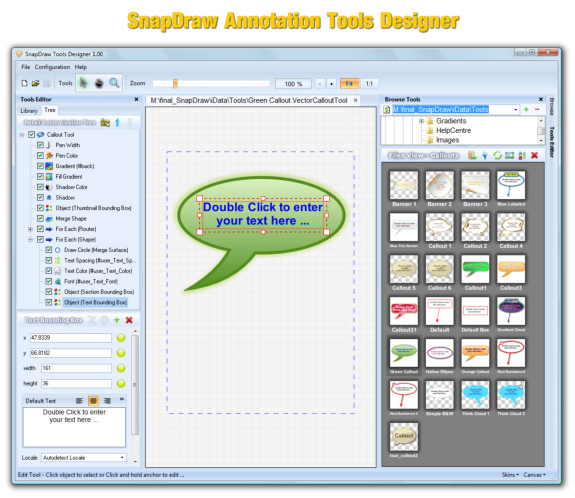Click the refresh icon in Files View header
This screenshot has height=498, width=575.
point(497,155)
